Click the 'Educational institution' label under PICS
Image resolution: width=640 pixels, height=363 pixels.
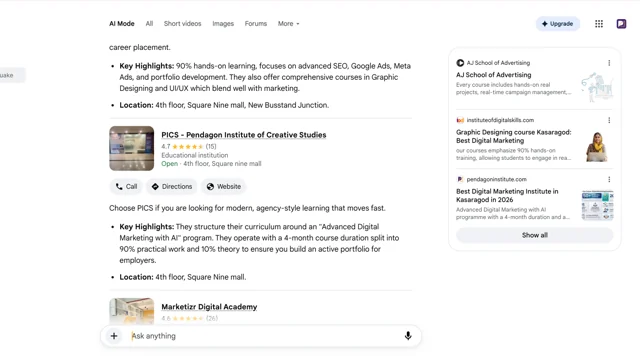[x=195, y=155]
